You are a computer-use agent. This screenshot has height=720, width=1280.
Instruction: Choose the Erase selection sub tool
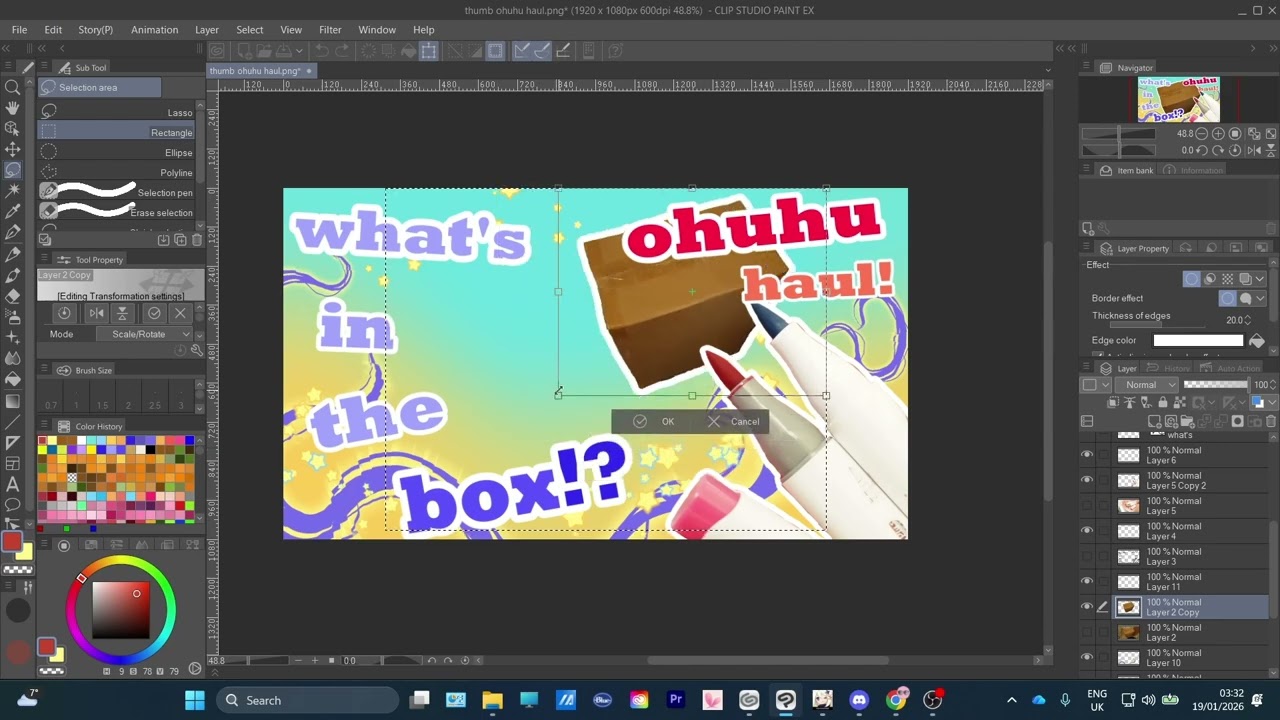(x=117, y=212)
